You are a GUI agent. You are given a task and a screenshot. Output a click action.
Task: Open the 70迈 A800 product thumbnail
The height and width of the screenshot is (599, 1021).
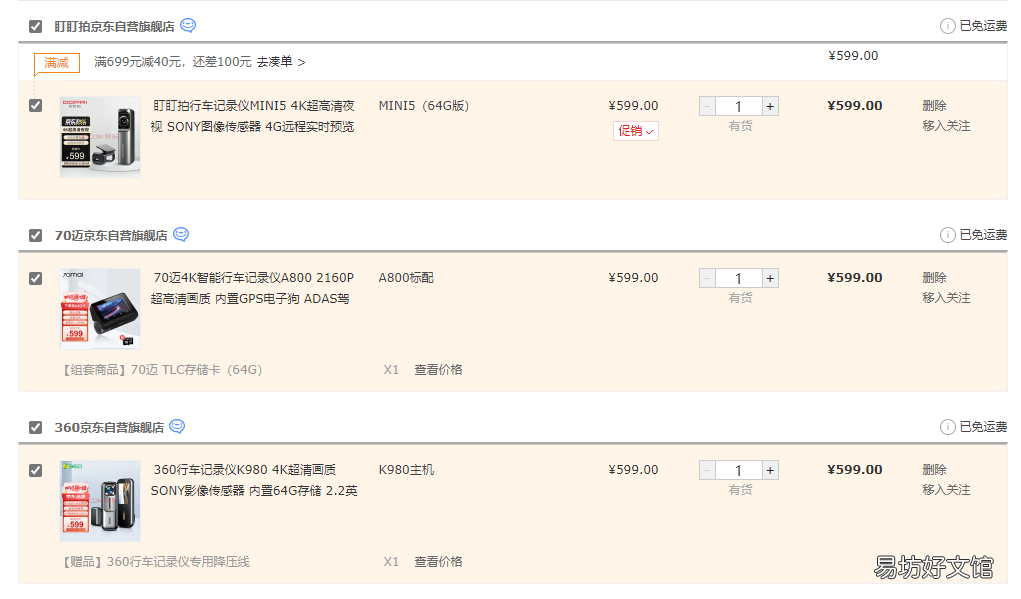coord(100,309)
